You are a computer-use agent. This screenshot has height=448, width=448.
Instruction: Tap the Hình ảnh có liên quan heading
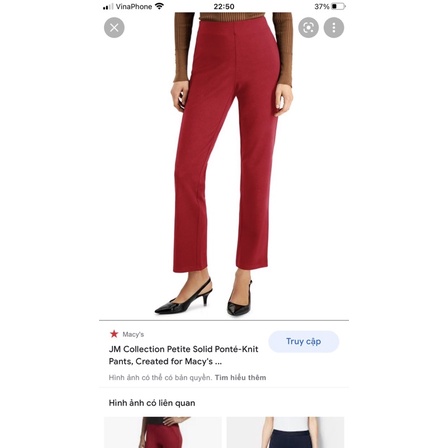click(x=152, y=403)
